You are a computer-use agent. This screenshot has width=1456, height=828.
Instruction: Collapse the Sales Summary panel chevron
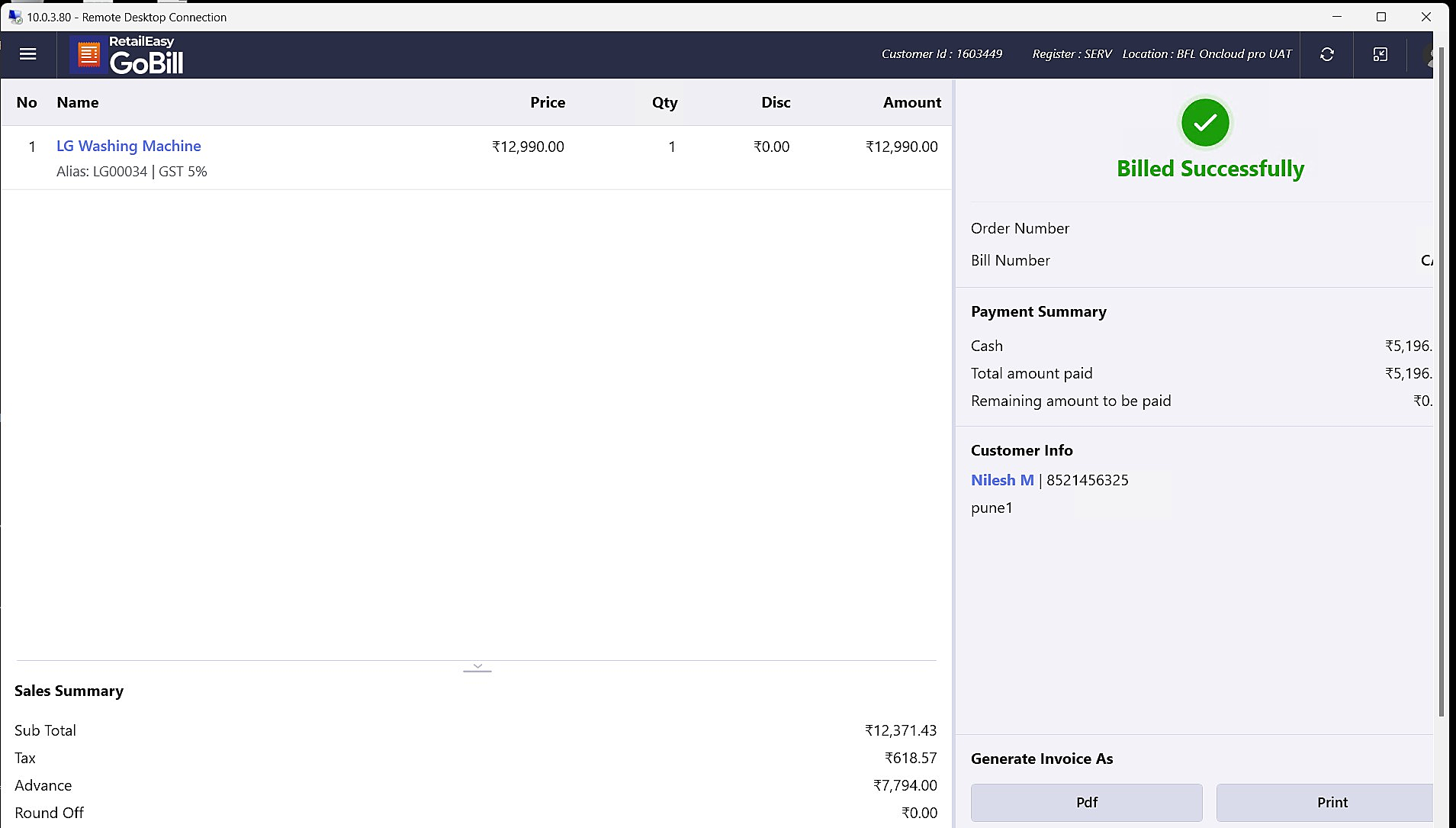click(x=477, y=667)
